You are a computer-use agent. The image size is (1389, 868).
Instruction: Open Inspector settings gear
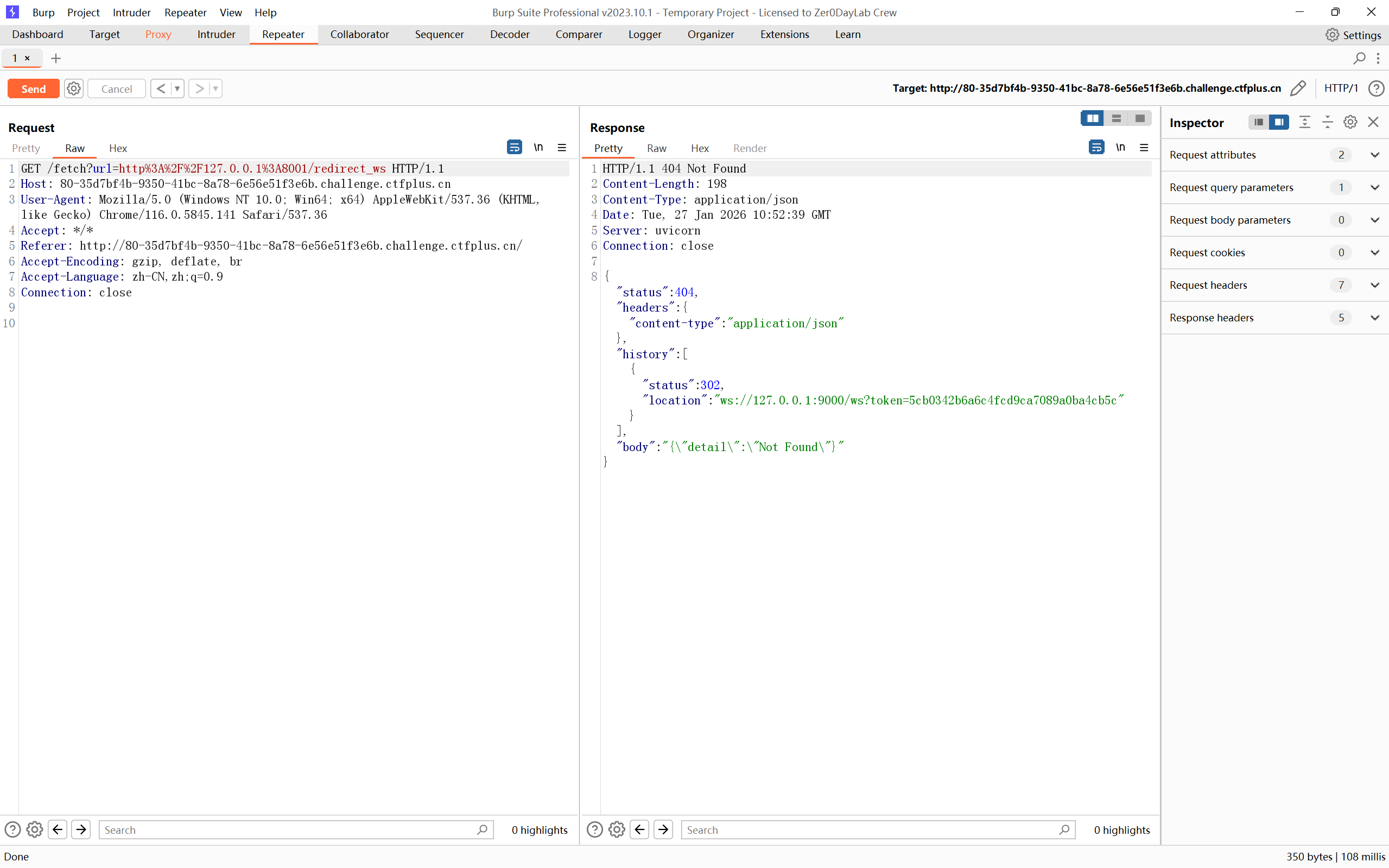tap(1350, 122)
